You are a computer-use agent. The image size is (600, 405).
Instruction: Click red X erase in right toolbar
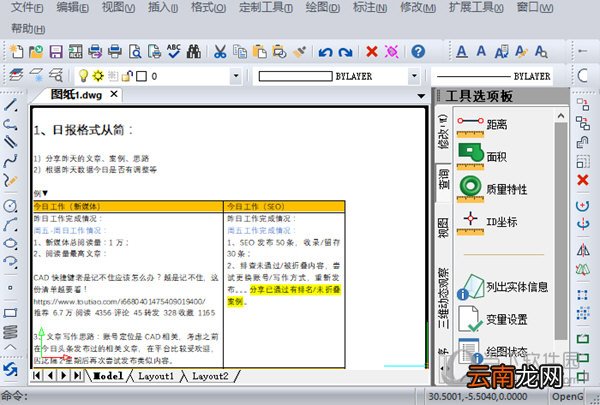pyautogui.click(x=582, y=180)
